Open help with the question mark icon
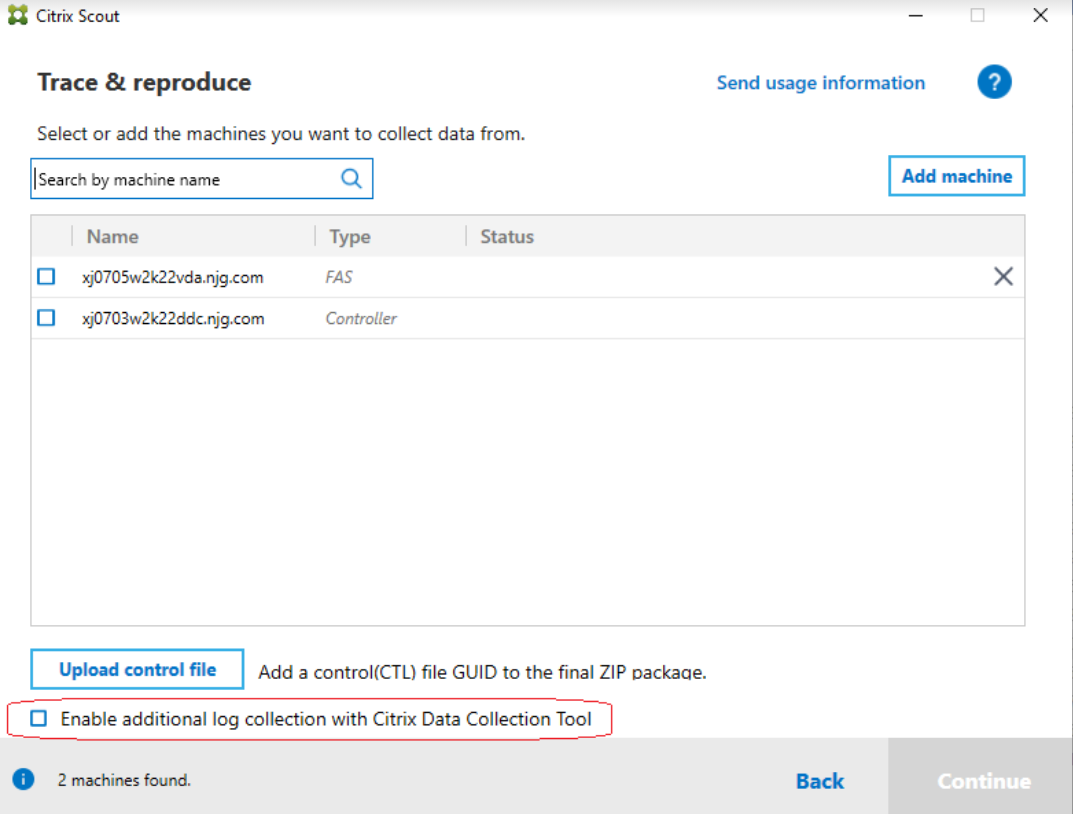The width and height of the screenshot is (1073, 814). pos(994,82)
